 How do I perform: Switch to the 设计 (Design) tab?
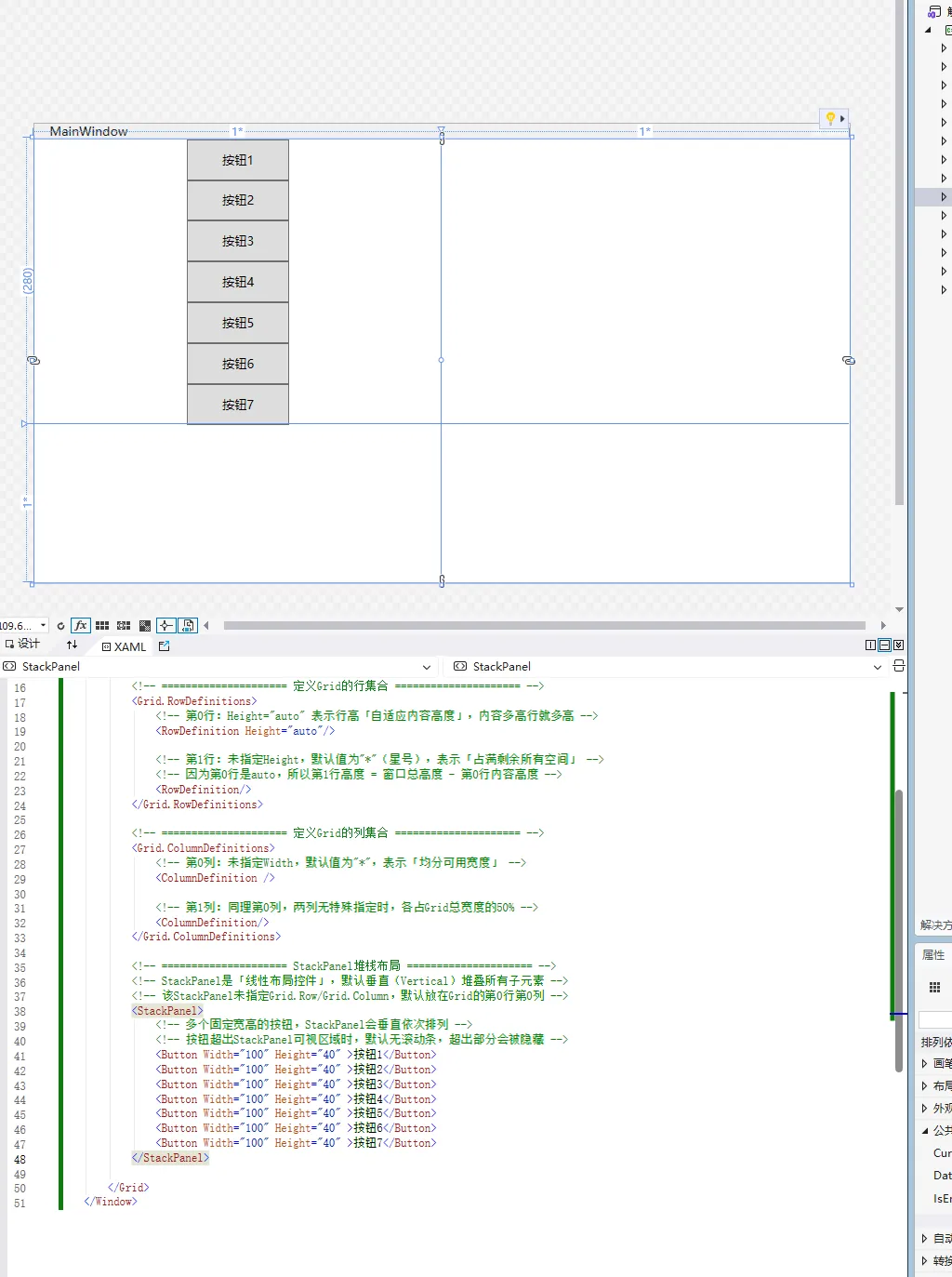(x=22, y=645)
